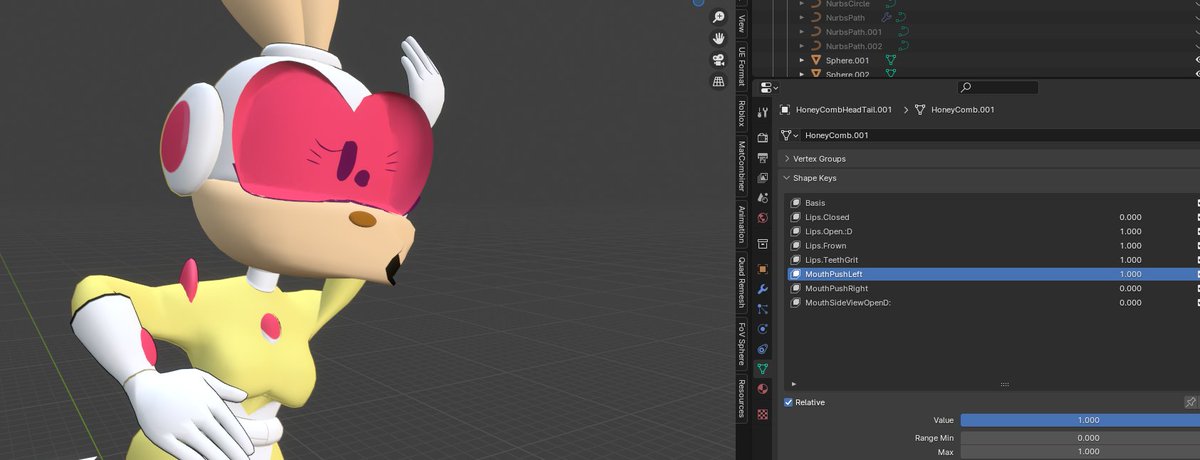Open the Properties editor type dropdown

769,88
